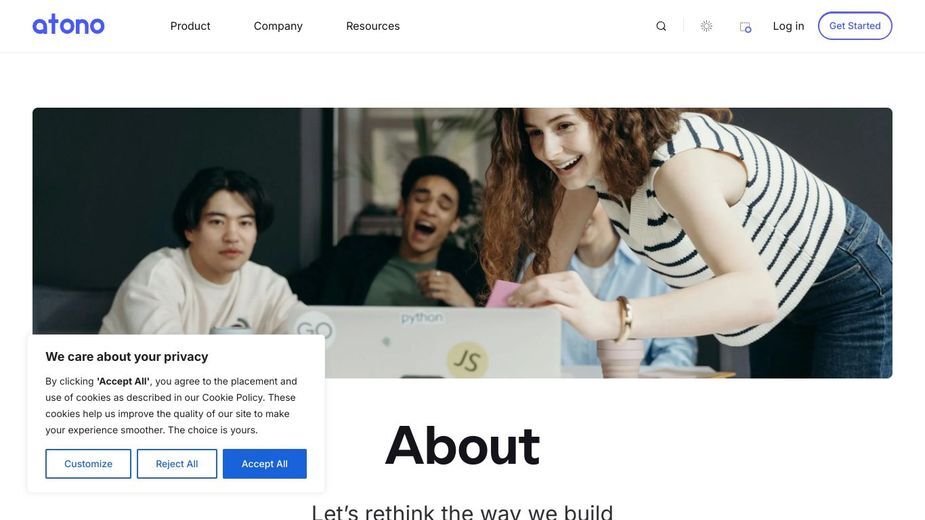Click the 'Let's rethink the way we build' text
Viewport: 925px width, 520px height.
[x=462, y=511]
